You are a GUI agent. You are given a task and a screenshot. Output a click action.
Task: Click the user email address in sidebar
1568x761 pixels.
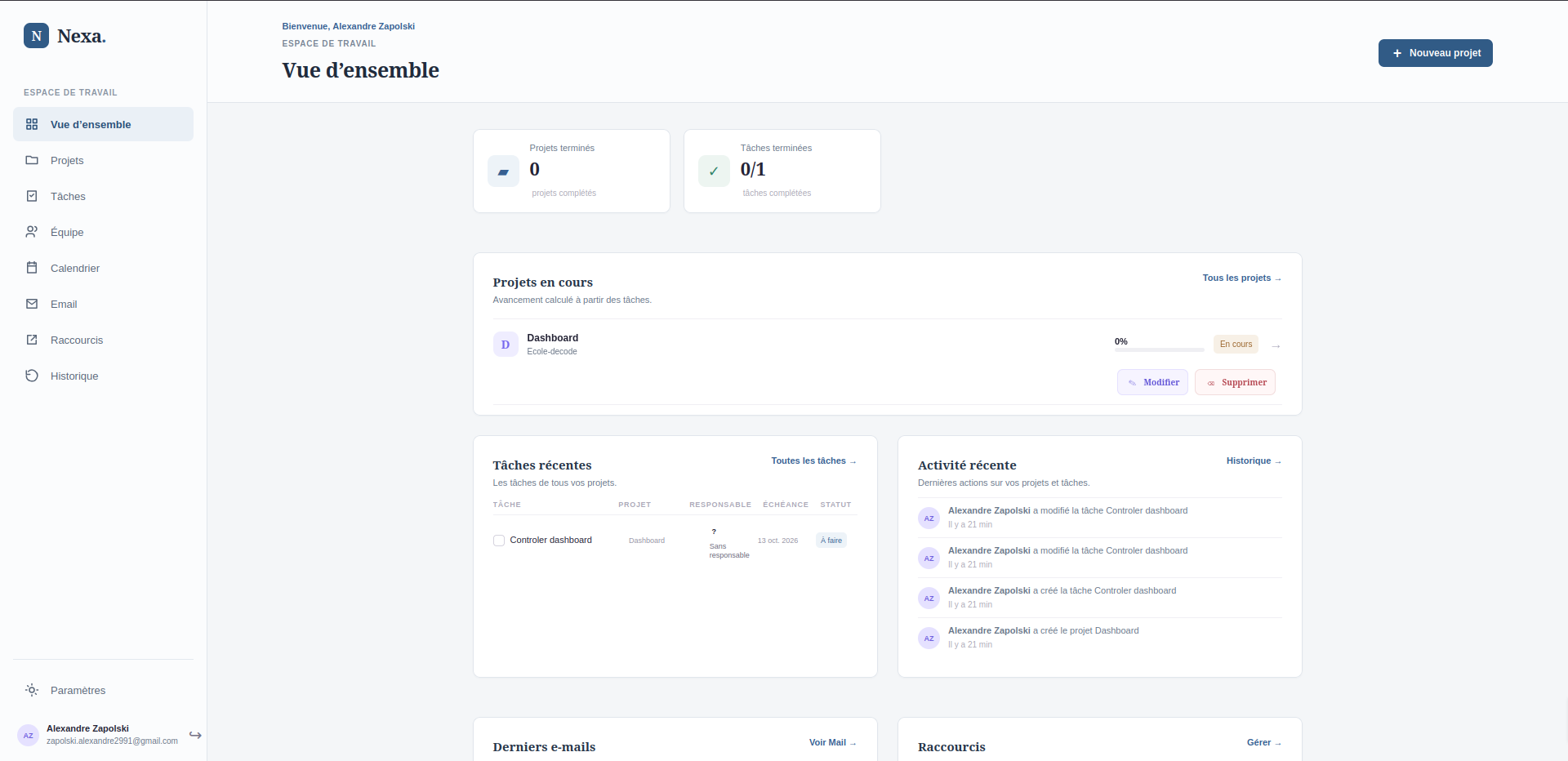click(112, 741)
